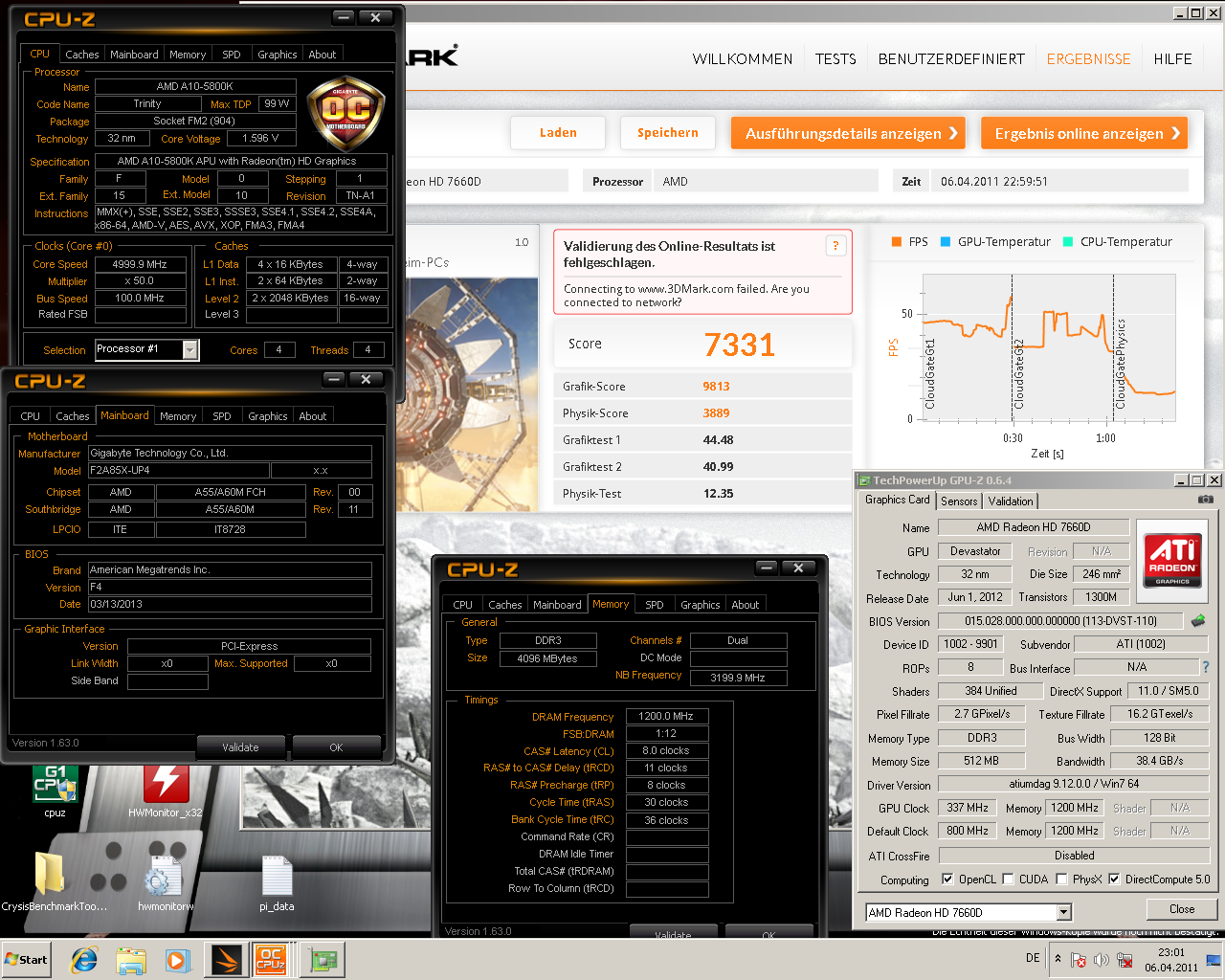The height and width of the screenshot is (980, 1225).
Task: Take a GPU-Z screenshot with the camera icon
Action: click(1205, 500)
